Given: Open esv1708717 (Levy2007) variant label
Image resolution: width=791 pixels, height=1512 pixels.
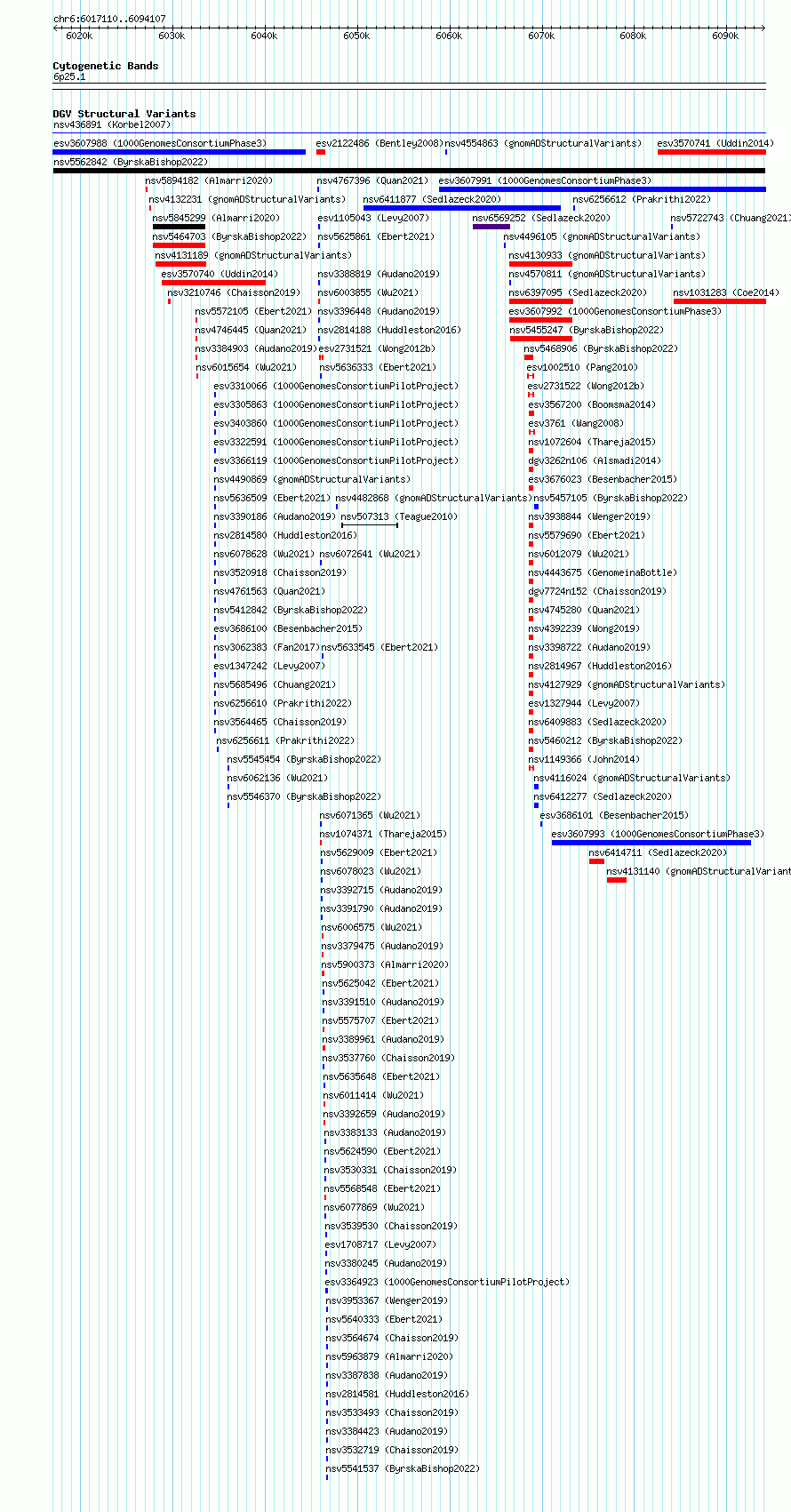Looking at the screenshot, I should tap(380, 1244).
